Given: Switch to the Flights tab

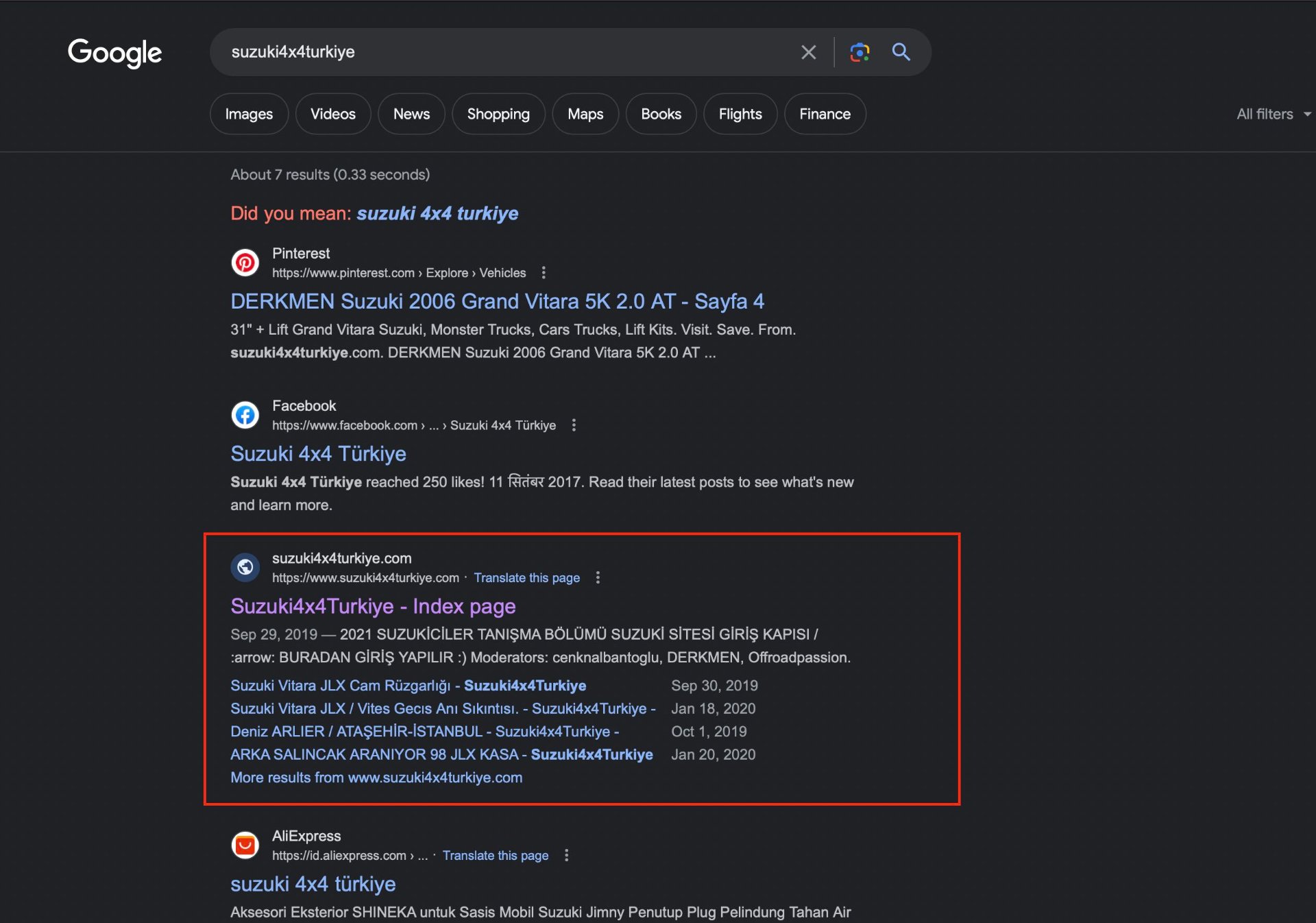Looking at the screenshot, I should 740,114.
